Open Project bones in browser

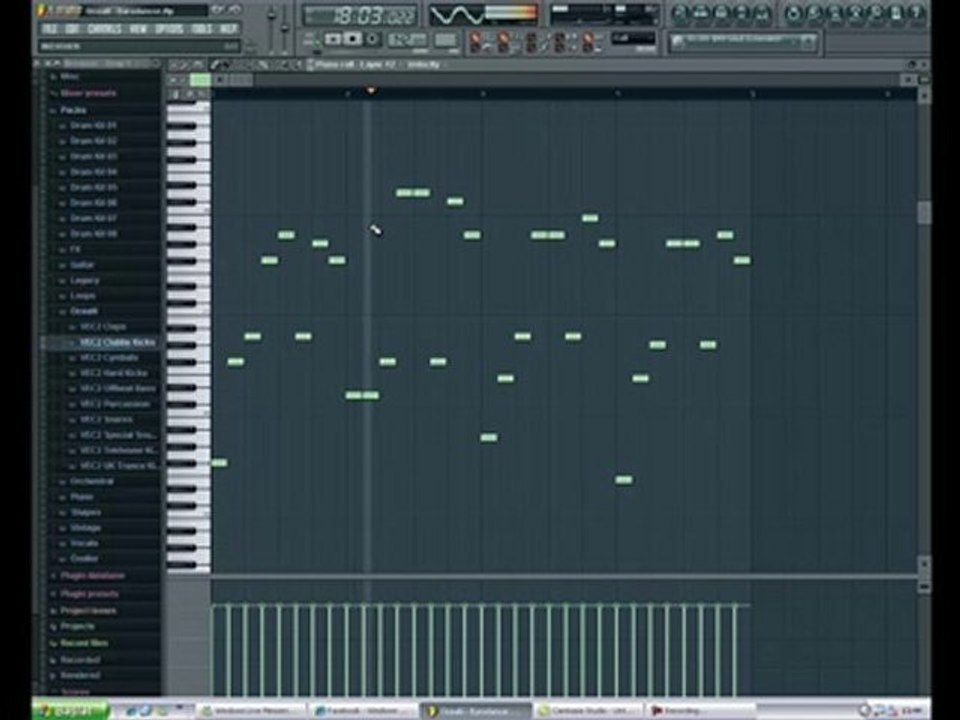pos(88,610)
